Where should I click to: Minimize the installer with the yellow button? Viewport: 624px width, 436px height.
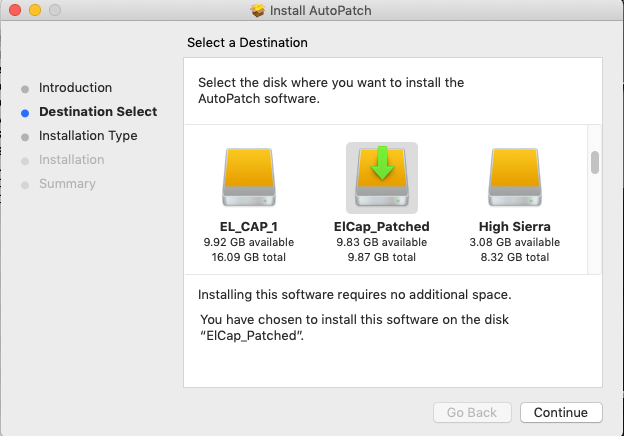[x=34, y=11]
